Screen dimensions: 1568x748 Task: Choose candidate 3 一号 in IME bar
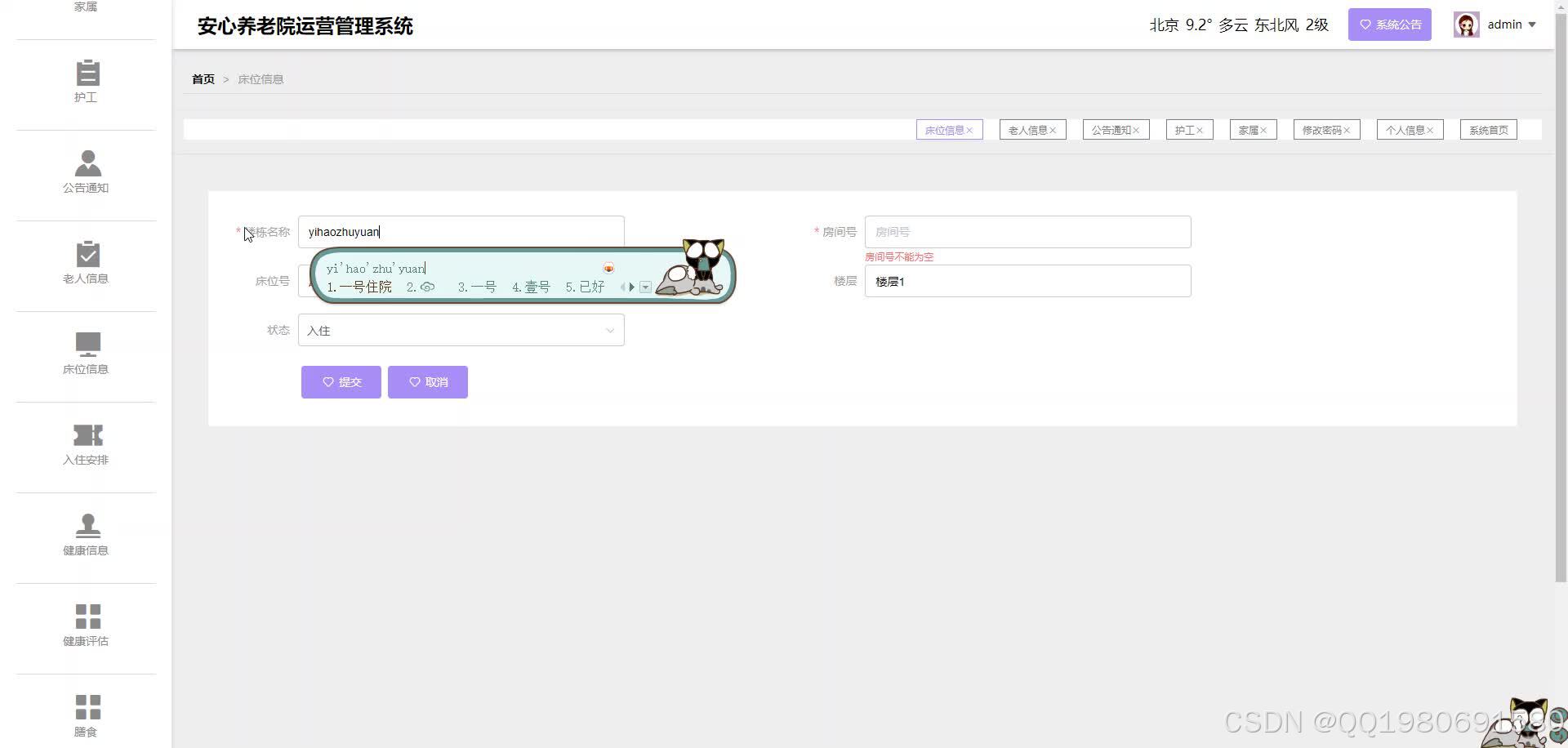tap(477, 287)
